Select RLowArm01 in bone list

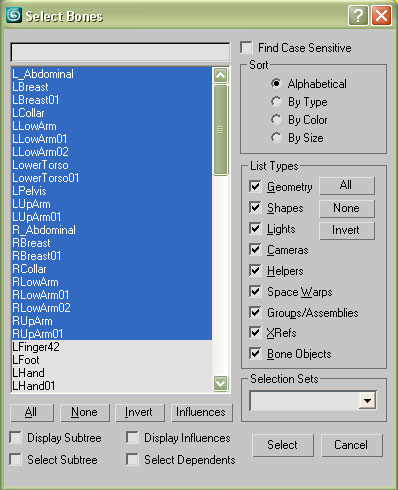click(x=112, y=295)
